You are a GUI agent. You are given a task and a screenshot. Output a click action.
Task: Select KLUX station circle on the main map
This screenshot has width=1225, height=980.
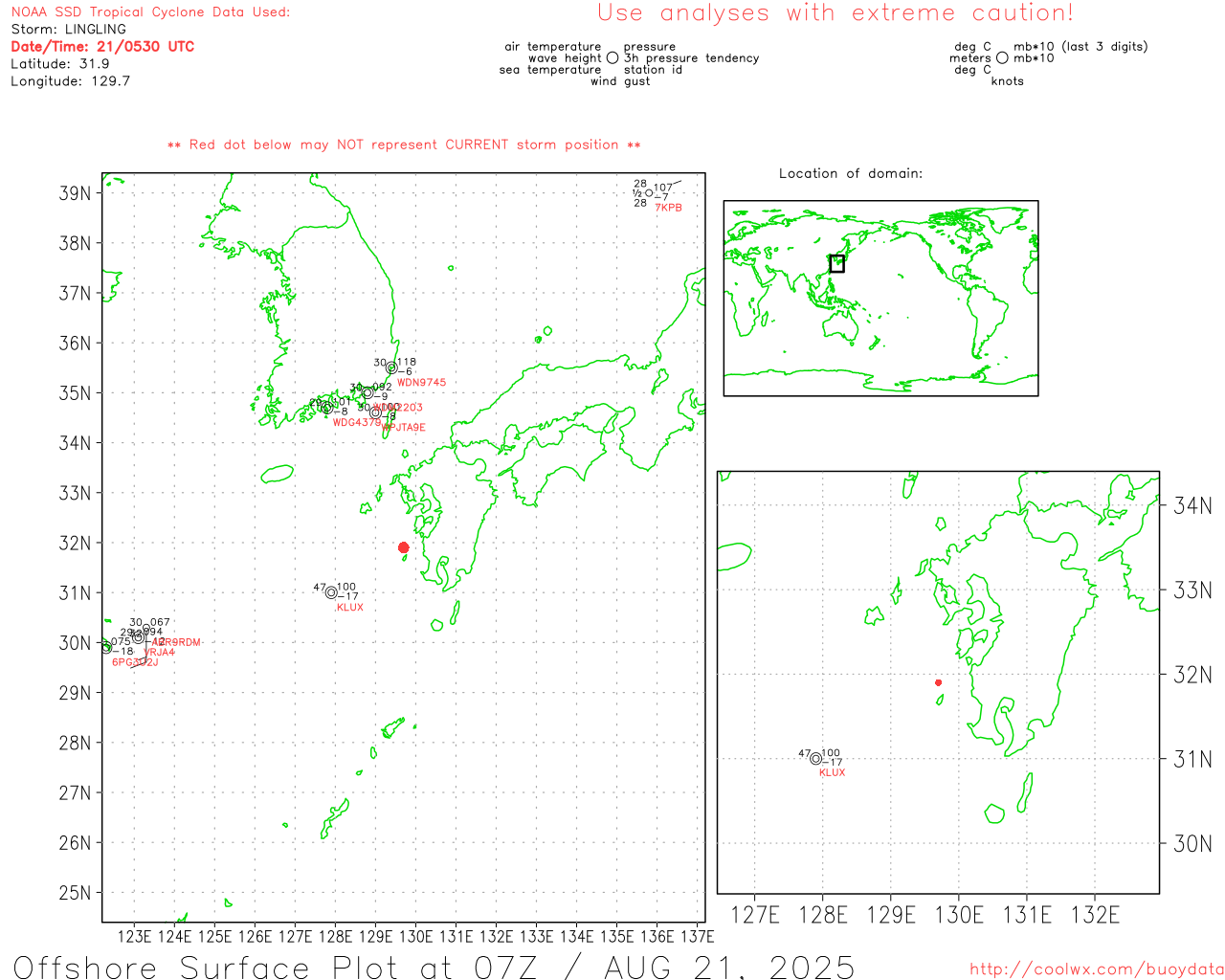[331, 592]
